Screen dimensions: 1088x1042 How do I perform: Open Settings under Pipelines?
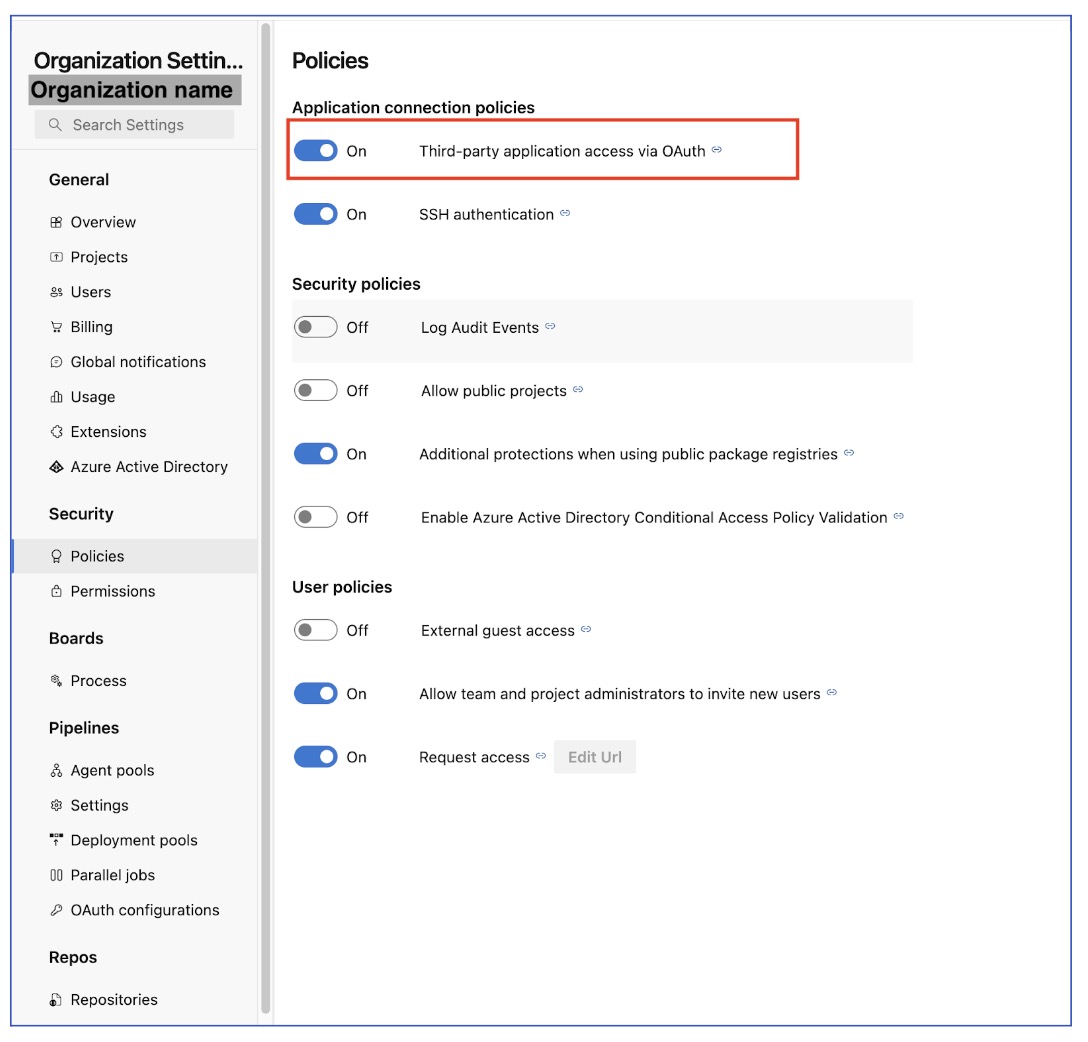(135, 805)
